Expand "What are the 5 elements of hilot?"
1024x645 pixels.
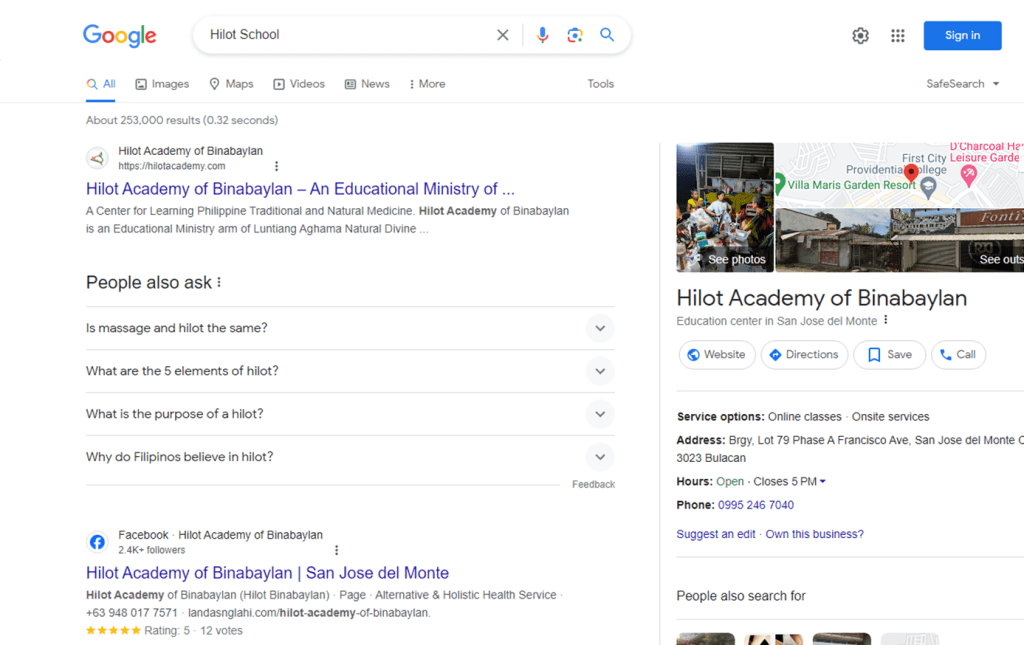tap(599, 371)
